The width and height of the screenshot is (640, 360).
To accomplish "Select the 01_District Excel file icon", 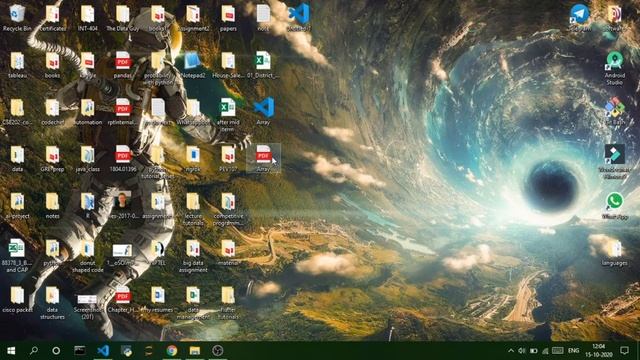I will [263, 65].
